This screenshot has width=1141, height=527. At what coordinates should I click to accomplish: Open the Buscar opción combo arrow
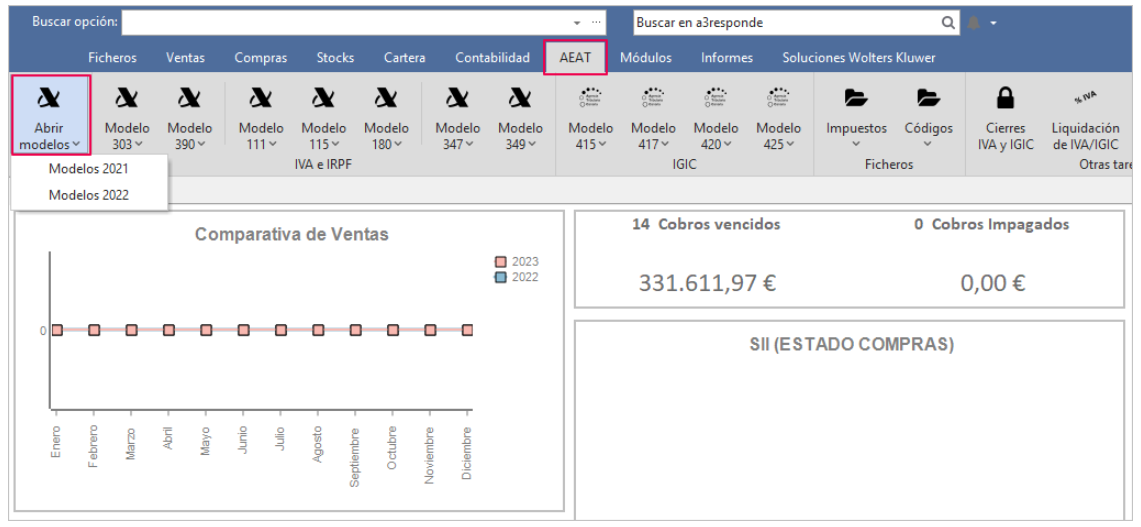pos(578,23)
